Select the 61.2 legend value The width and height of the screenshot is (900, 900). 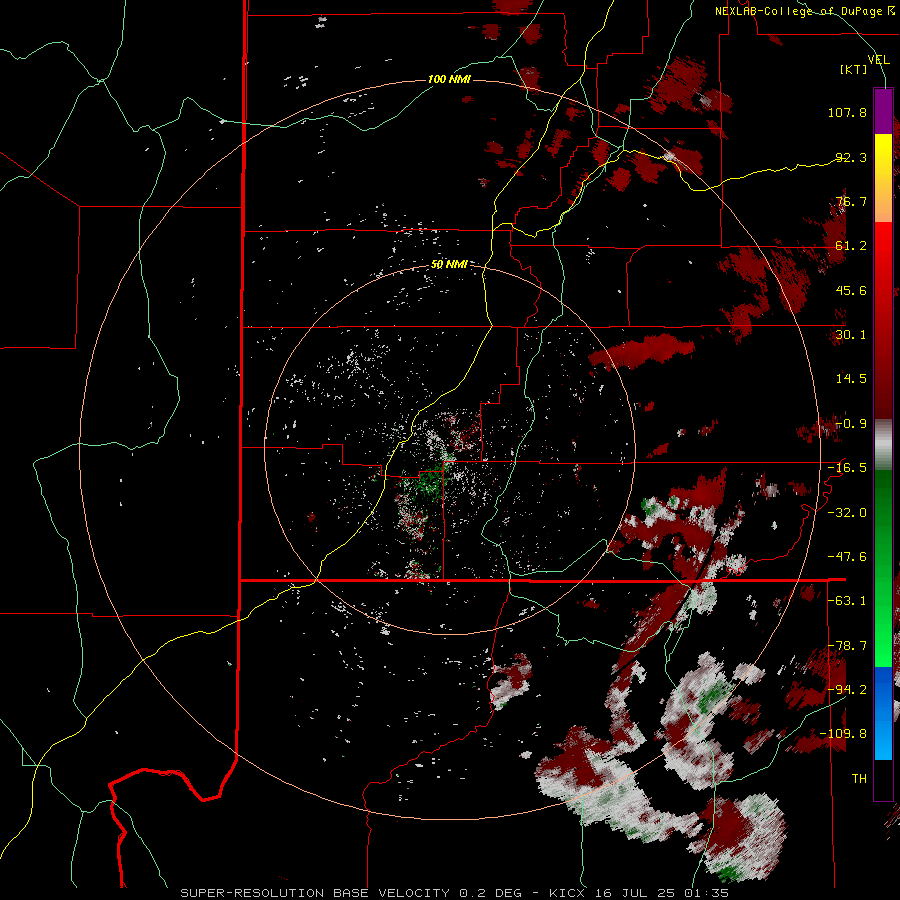pos(851,246)
